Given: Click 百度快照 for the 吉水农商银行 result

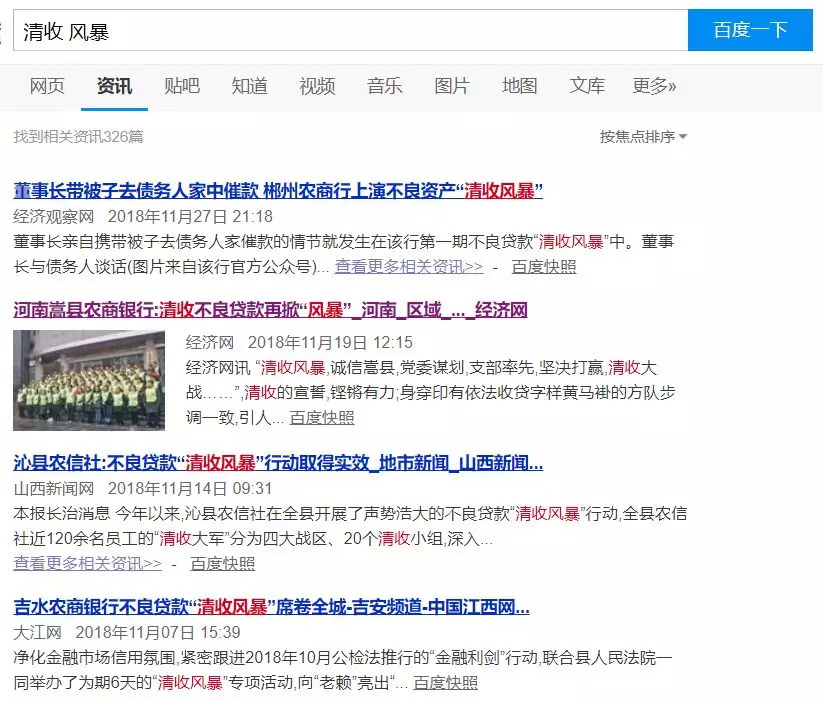Looking at the screenshot, I should [x=446, y=683].
